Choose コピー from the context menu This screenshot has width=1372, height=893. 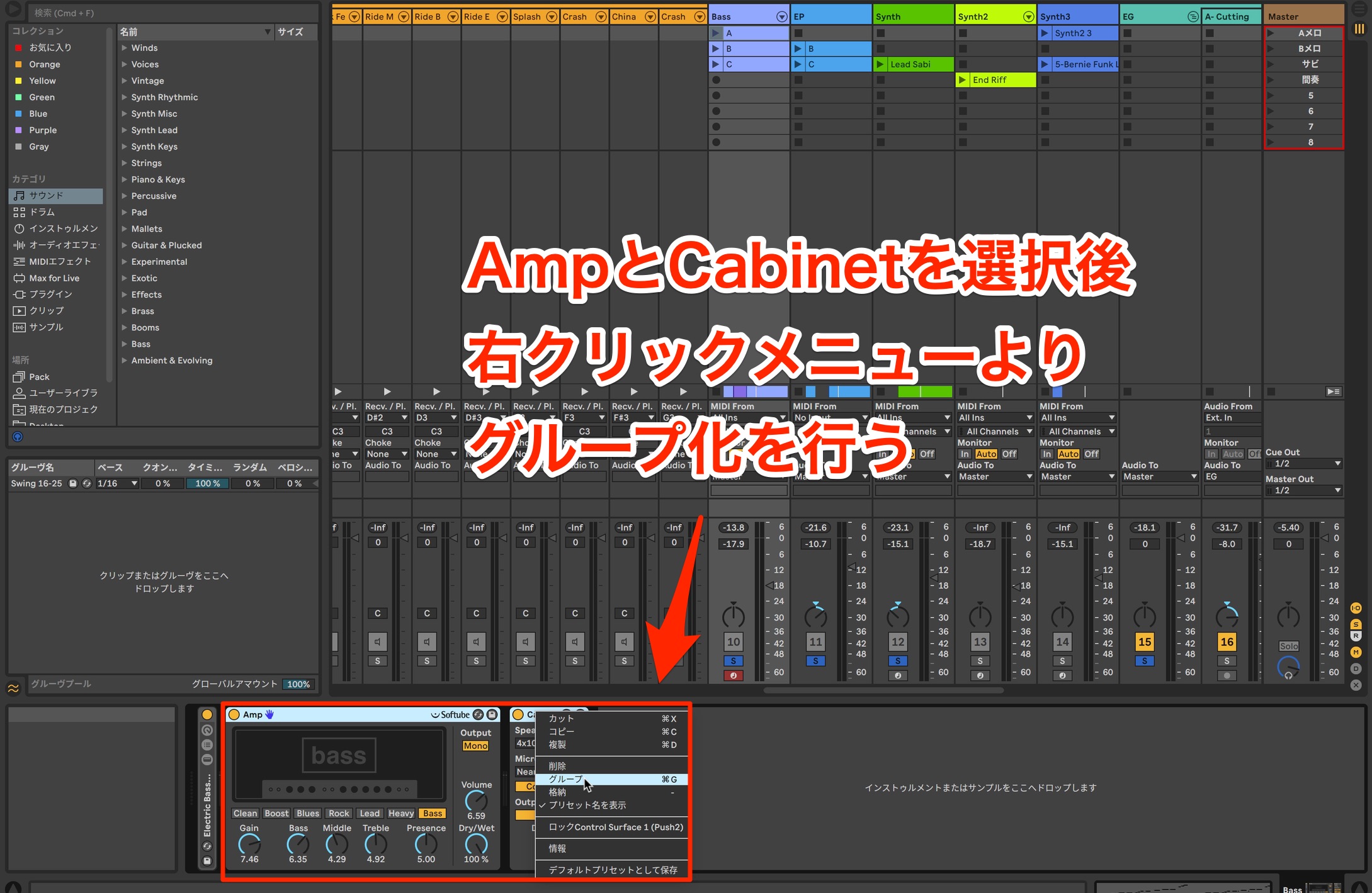611,732
